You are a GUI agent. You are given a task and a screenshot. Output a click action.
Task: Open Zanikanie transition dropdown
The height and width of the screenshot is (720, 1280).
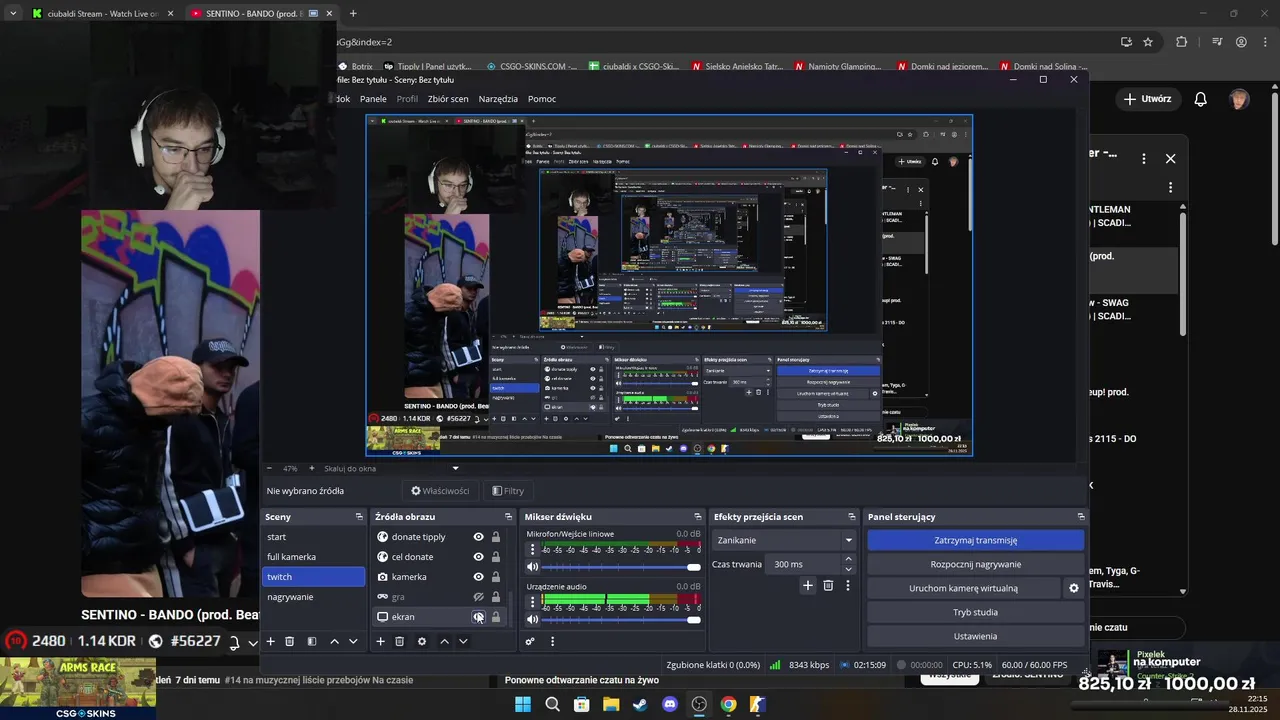[783, 540]
